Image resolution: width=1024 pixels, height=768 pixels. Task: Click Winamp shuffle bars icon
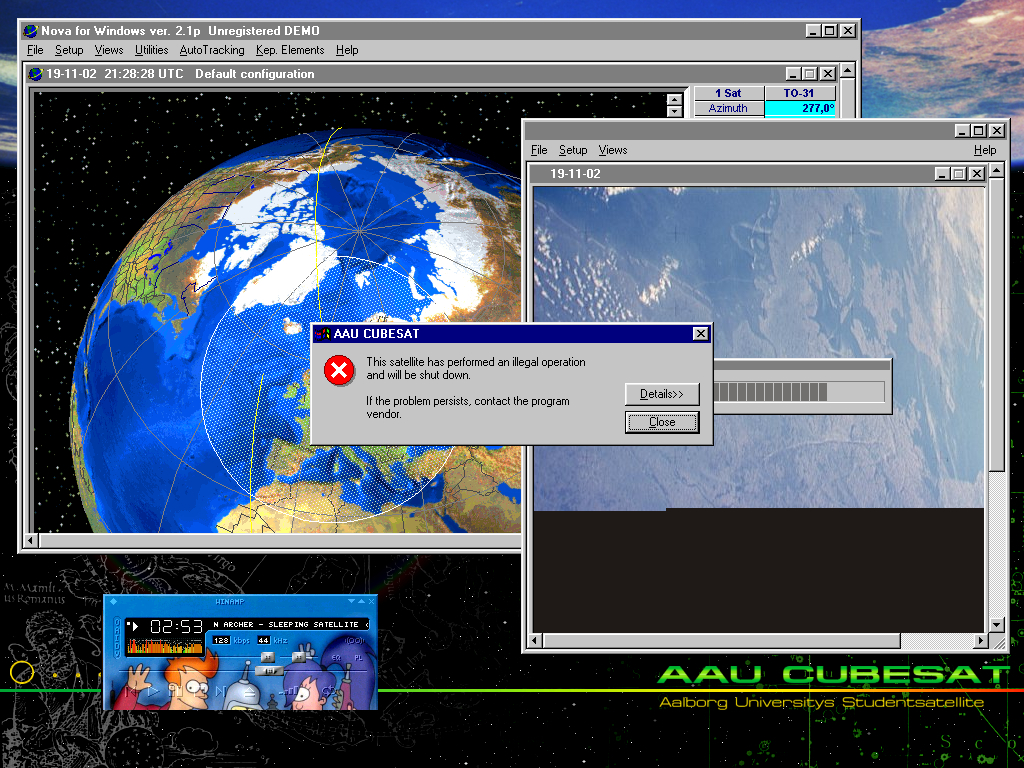click(289, 692)
